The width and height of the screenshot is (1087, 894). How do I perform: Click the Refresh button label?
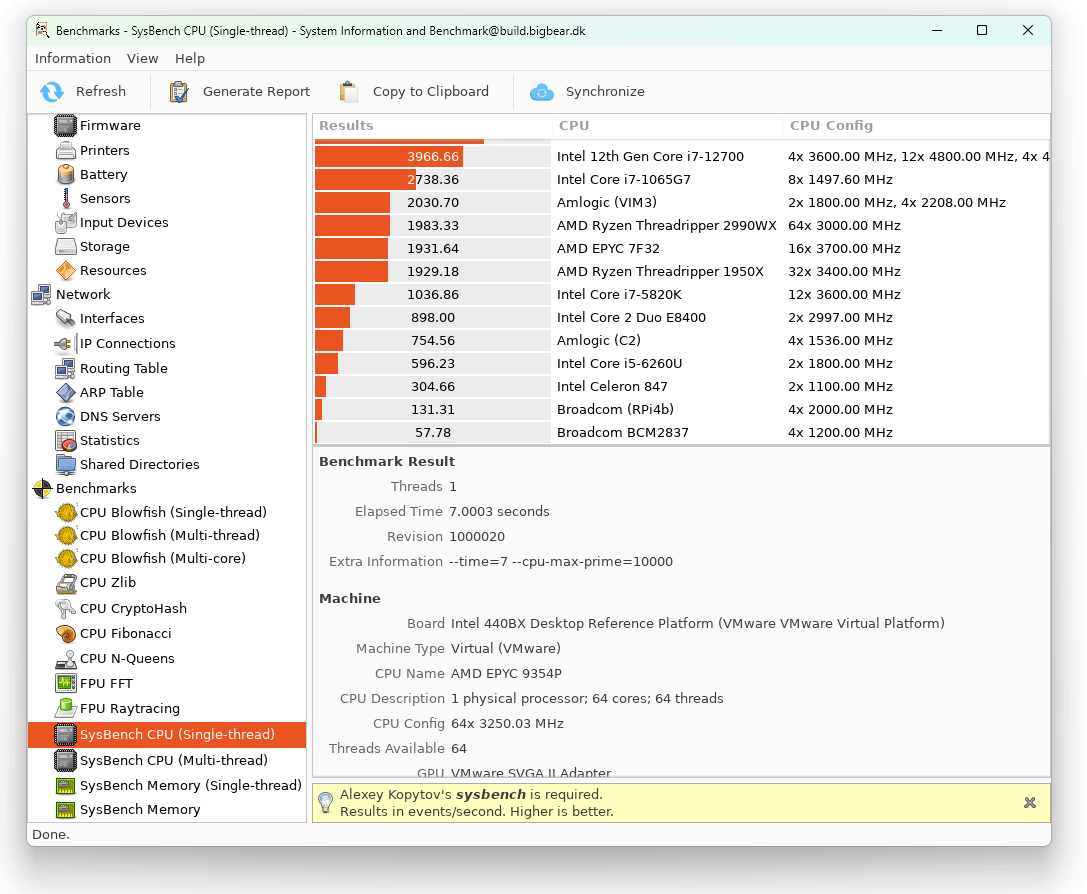point(101,91)
